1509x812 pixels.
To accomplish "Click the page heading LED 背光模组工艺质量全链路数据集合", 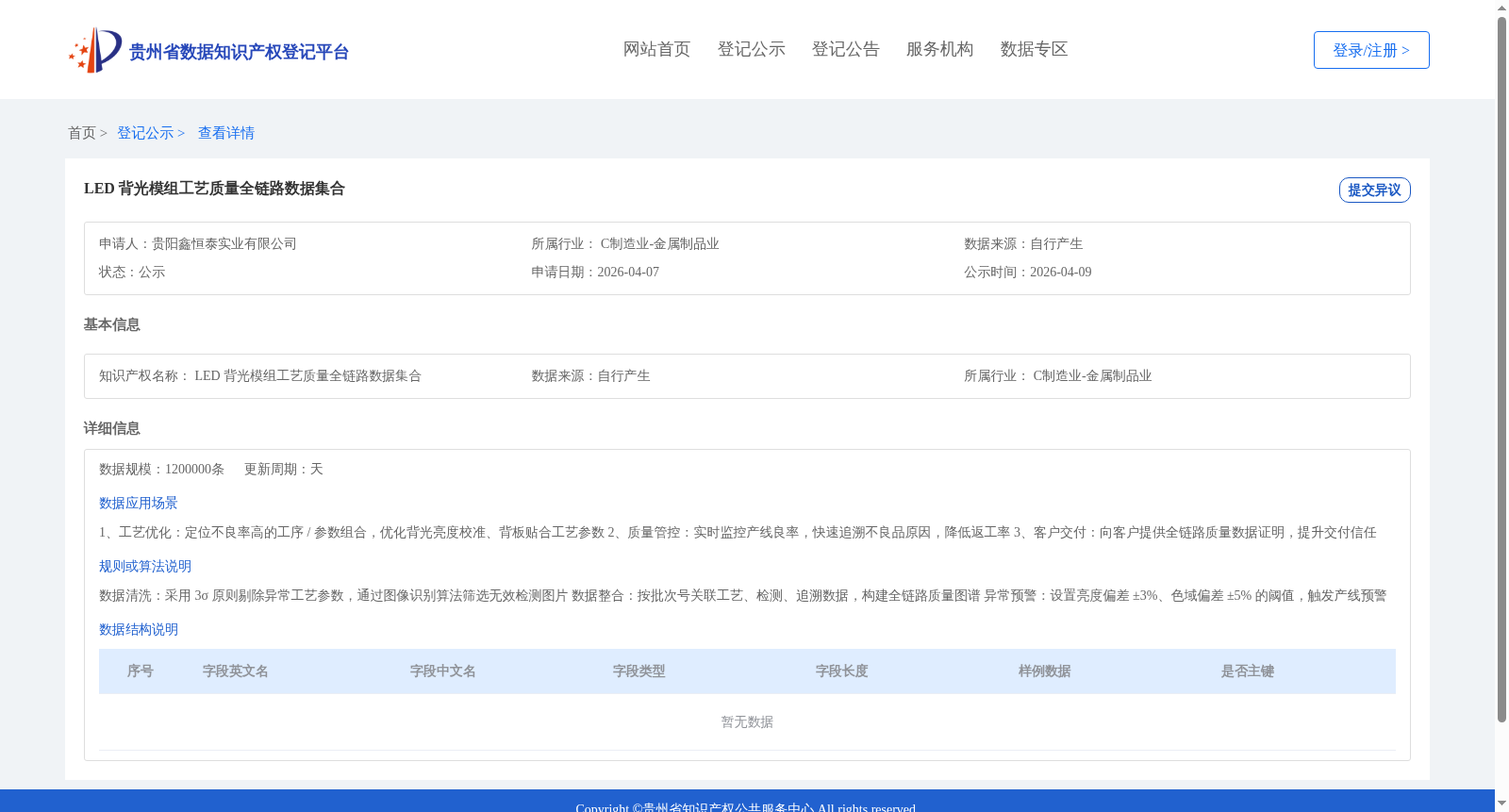I will 214,189.
